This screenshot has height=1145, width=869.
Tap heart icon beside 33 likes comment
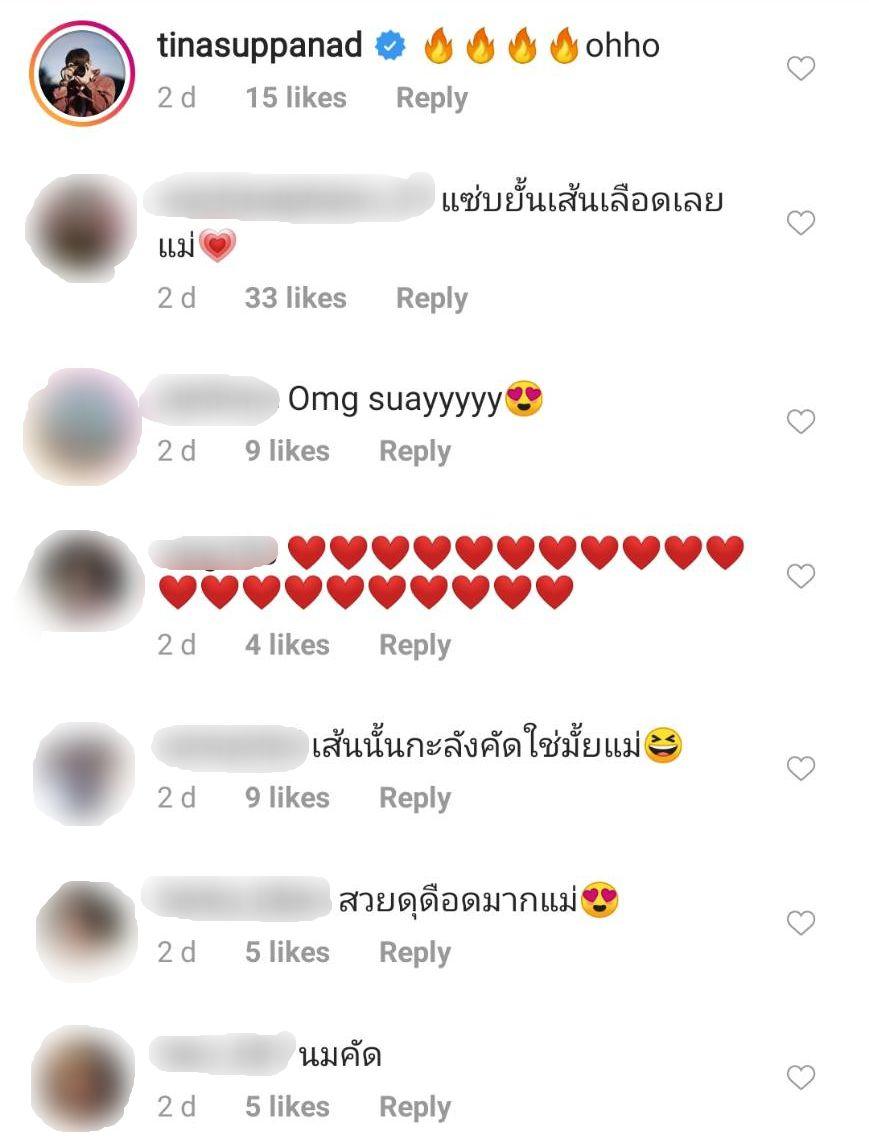800,223
